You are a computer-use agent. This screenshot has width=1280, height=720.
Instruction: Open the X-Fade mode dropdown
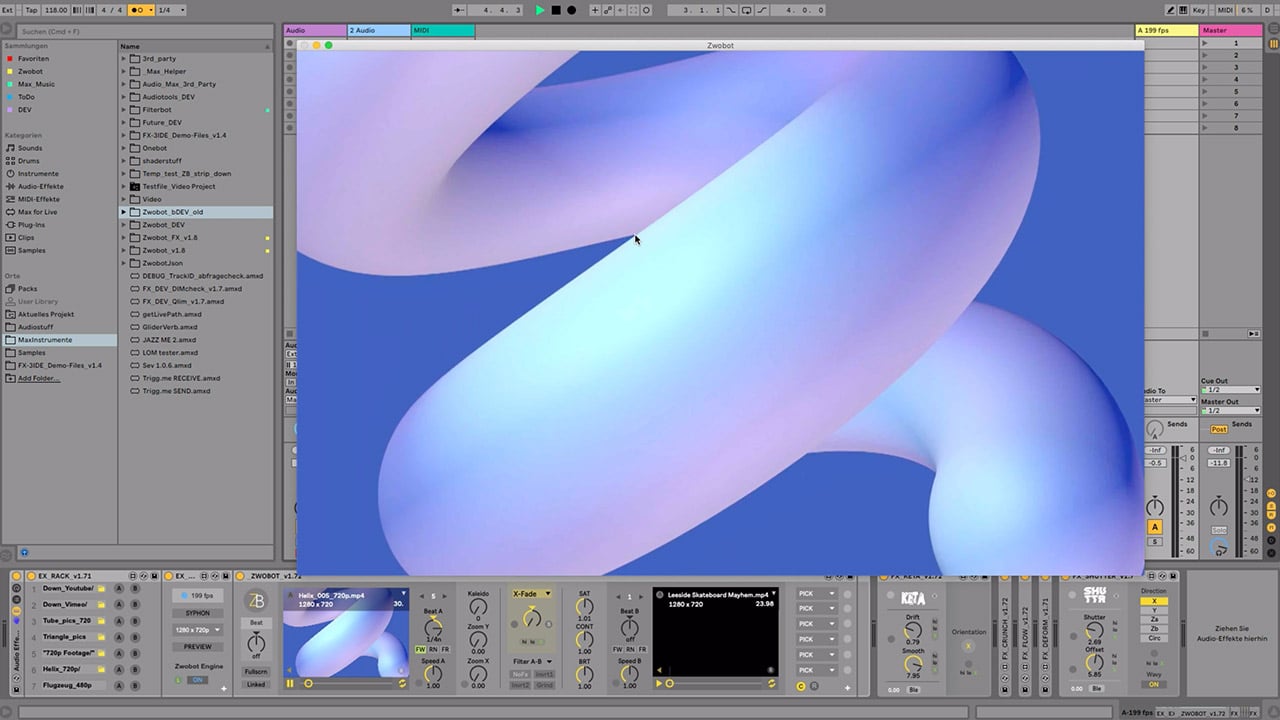click(531, 594)
